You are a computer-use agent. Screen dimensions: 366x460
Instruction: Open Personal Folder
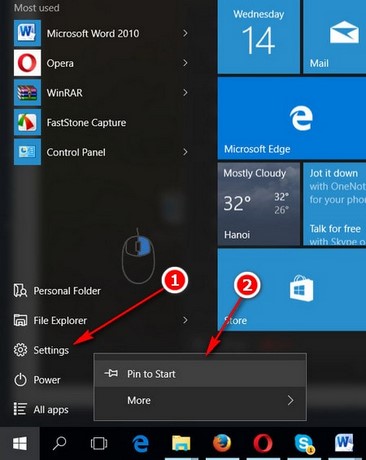pos(57,291)
